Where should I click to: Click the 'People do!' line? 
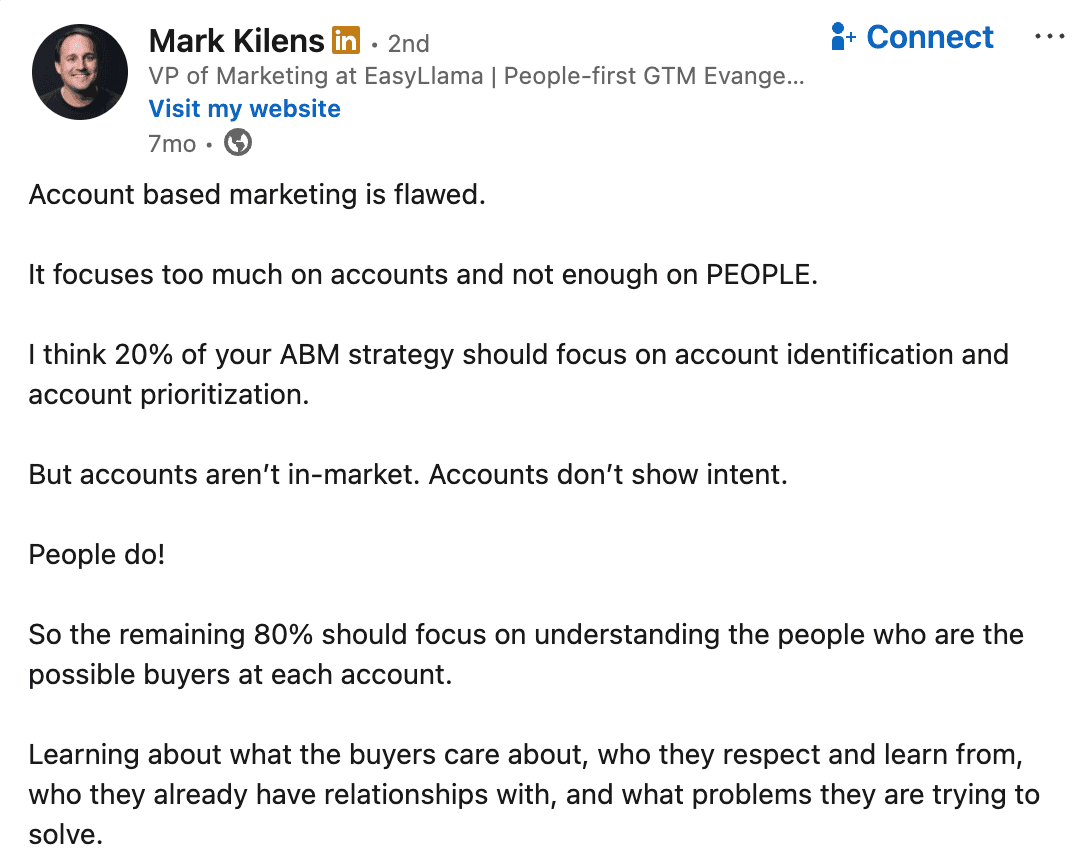pyautogui.click(x=97, y=554)
